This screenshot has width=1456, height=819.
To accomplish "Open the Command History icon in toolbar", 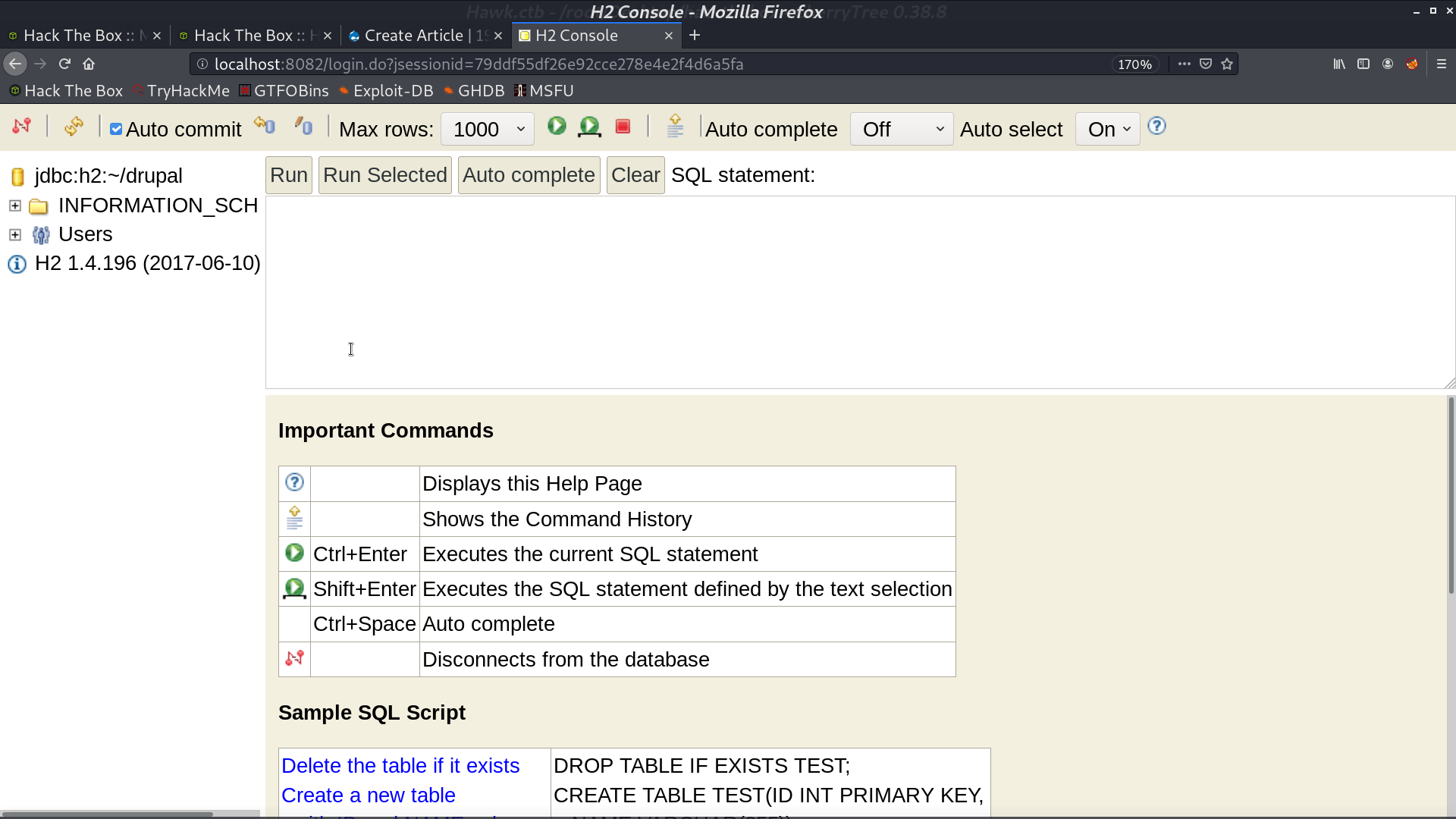I will (675, 126).
